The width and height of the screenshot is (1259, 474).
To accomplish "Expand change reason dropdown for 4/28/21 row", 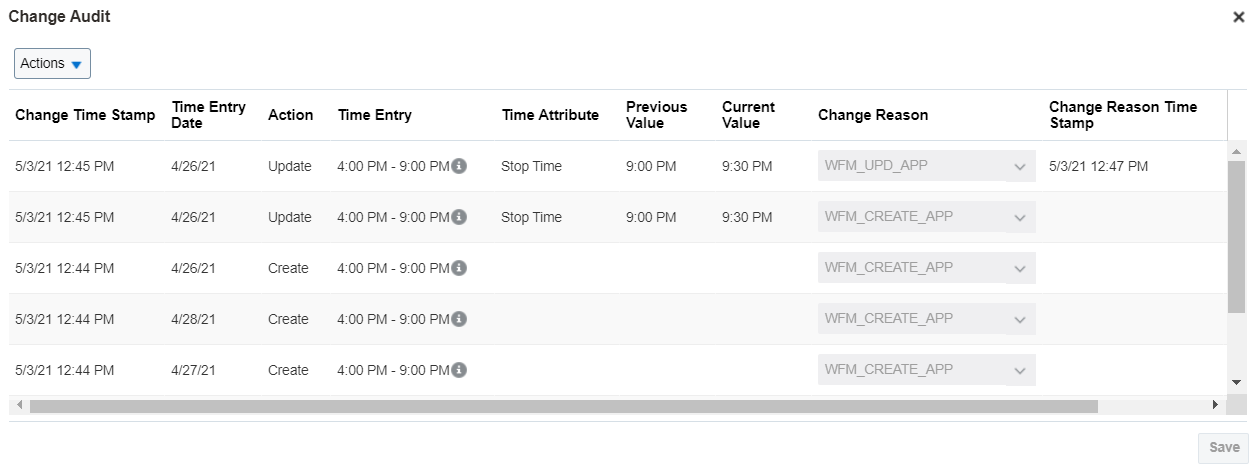I will (x=1019, y=319).
